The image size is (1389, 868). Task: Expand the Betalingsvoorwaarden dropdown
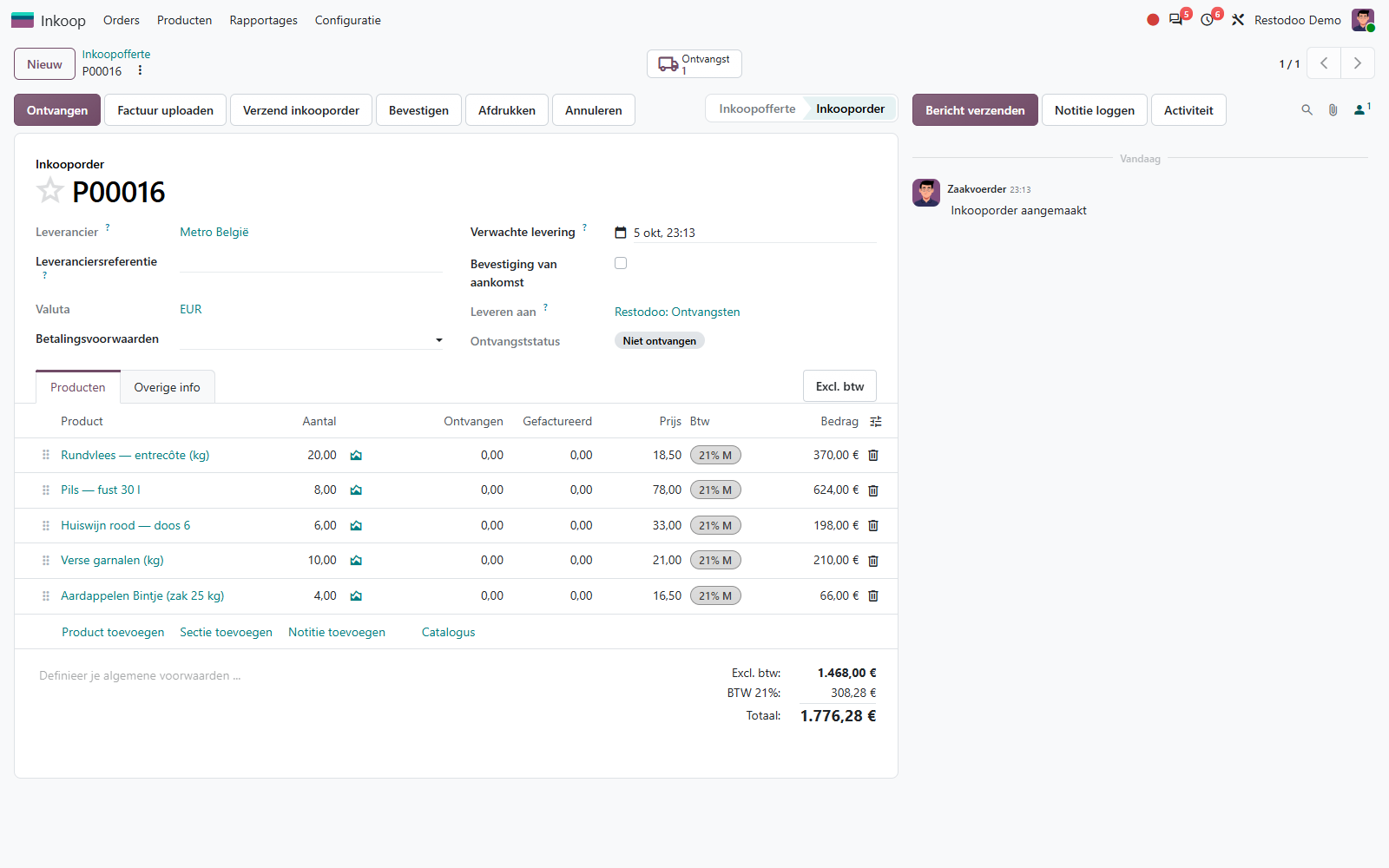[x=439, y=340]
